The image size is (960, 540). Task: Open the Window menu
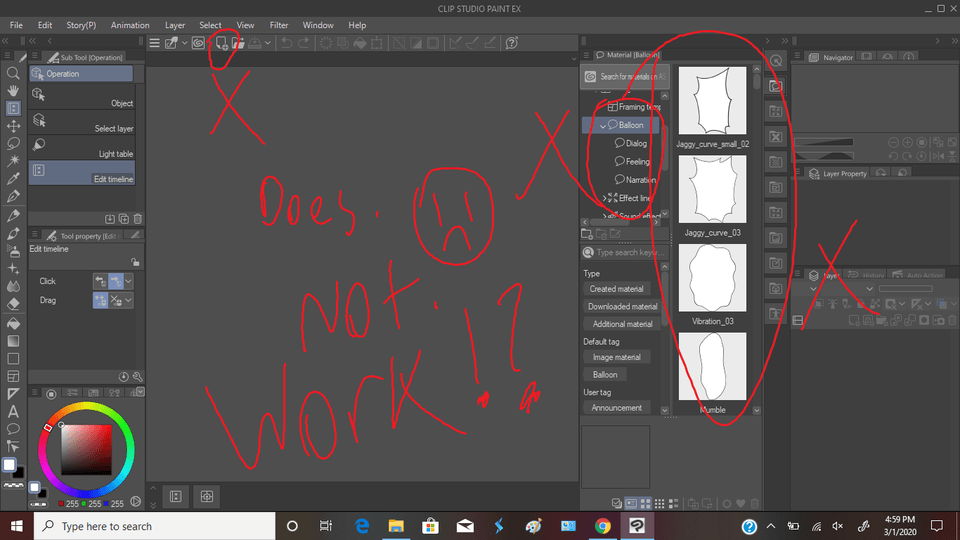(318, 25)
